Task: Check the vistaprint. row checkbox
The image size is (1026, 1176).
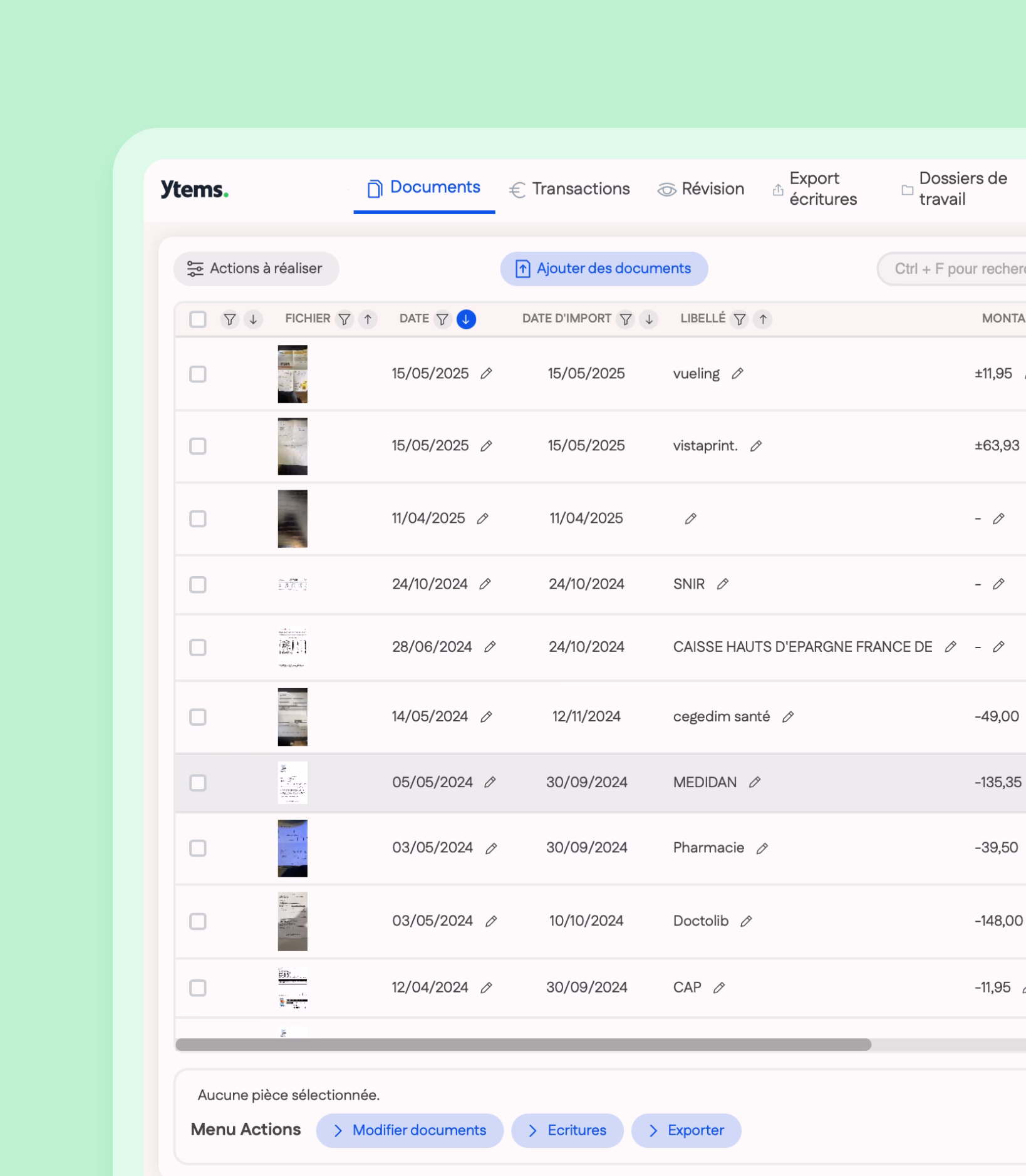Action: 198,446
